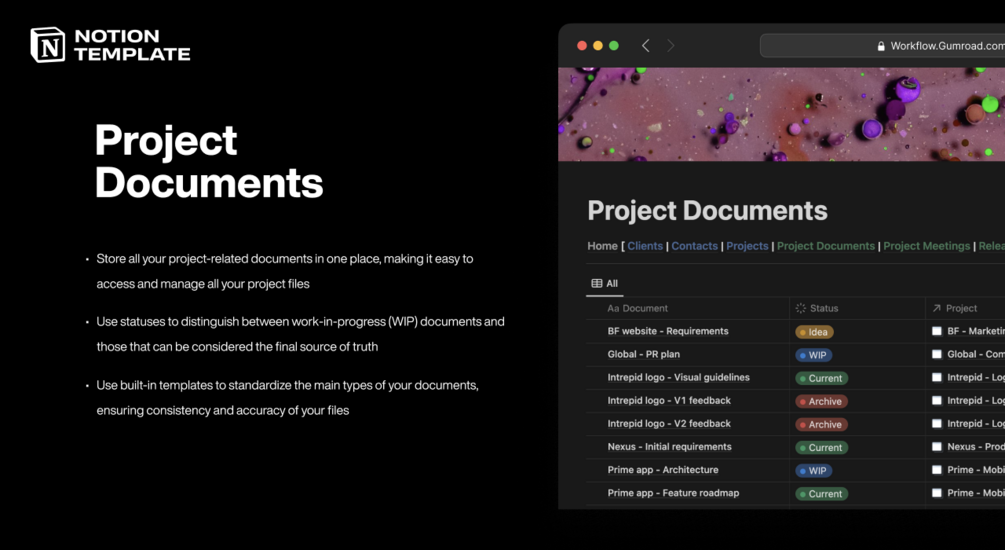Click the browser forward arrow
The height and width of the screenshot is (550, 1005).
point(670,46)
